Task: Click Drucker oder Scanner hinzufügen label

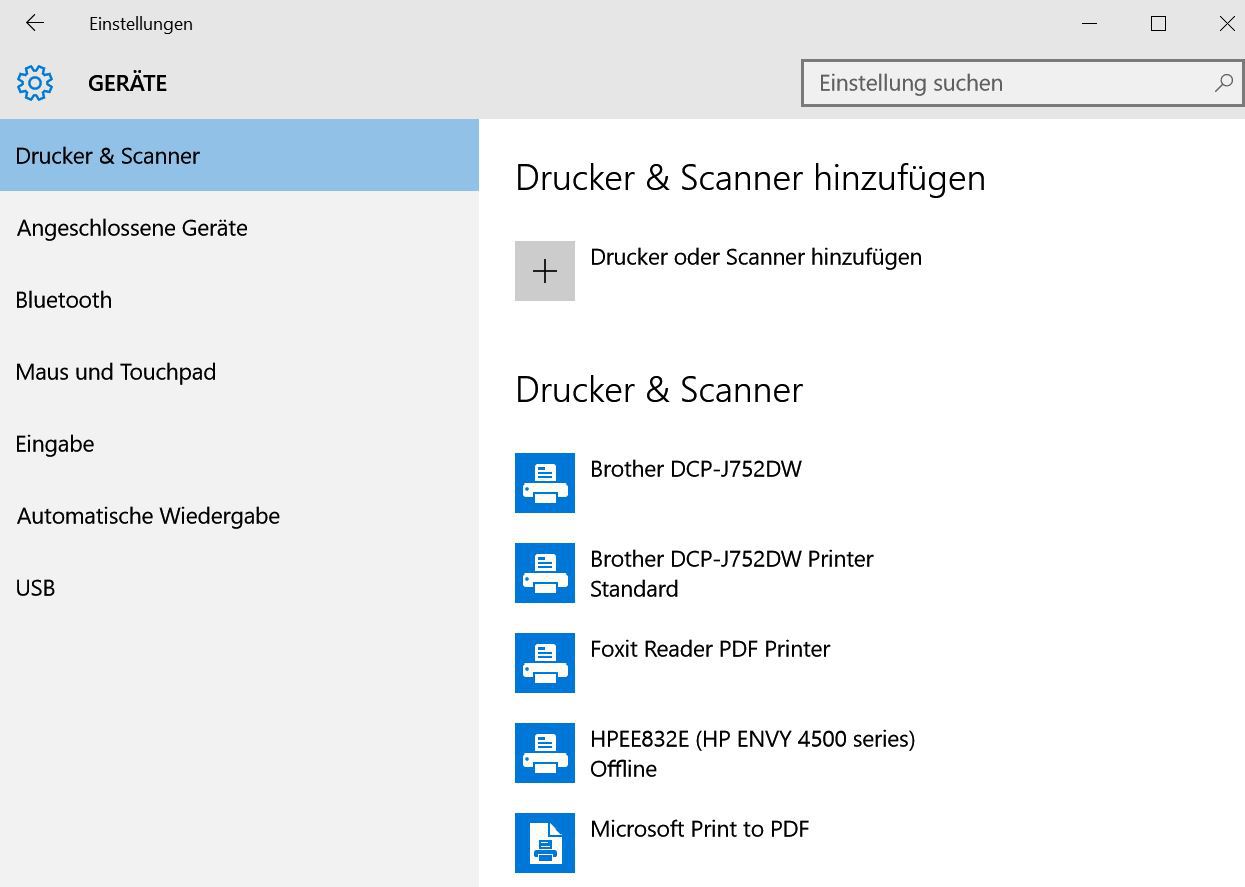Action: pos(756,257)
